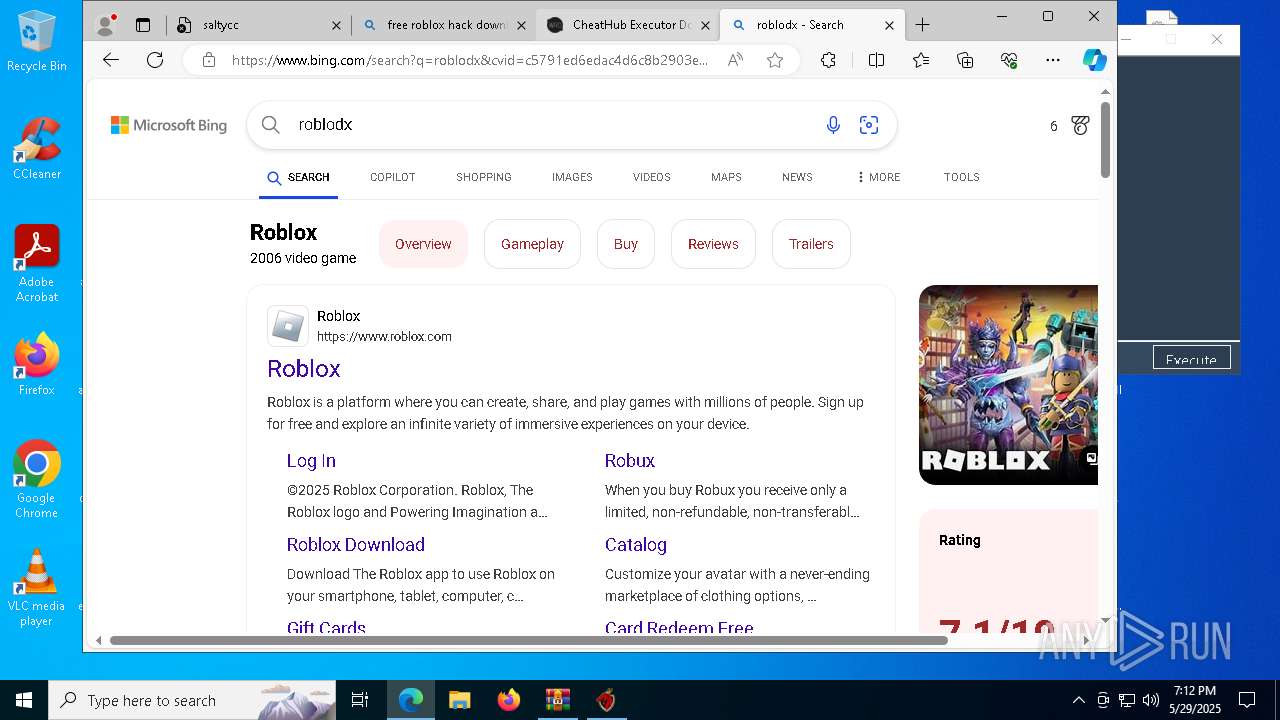
Task: Click the Reviews pill button
Action: [x=713, y=244]
